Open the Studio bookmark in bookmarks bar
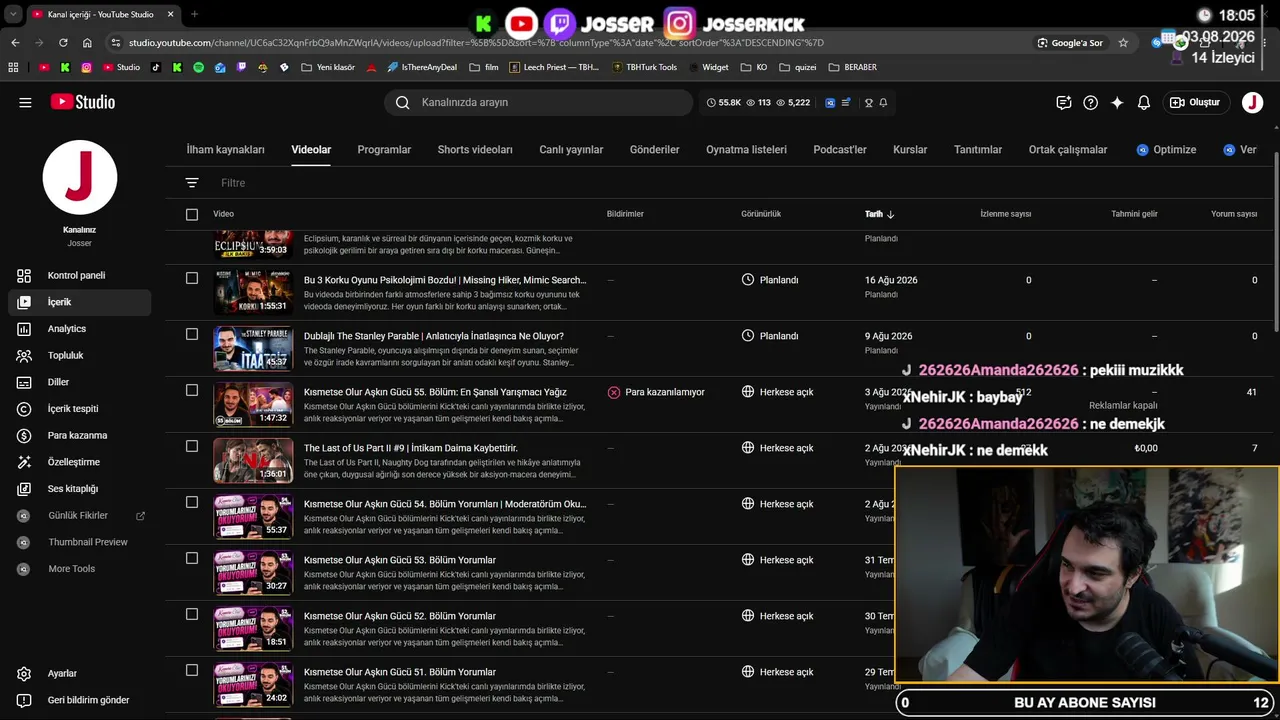1280x720 pixels. tap(121, 67)
